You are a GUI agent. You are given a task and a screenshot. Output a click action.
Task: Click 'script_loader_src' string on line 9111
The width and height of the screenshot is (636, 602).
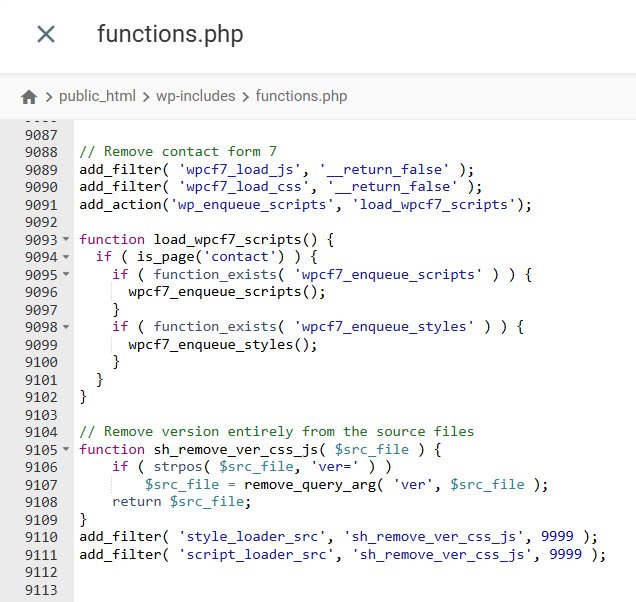coord(256,555)
